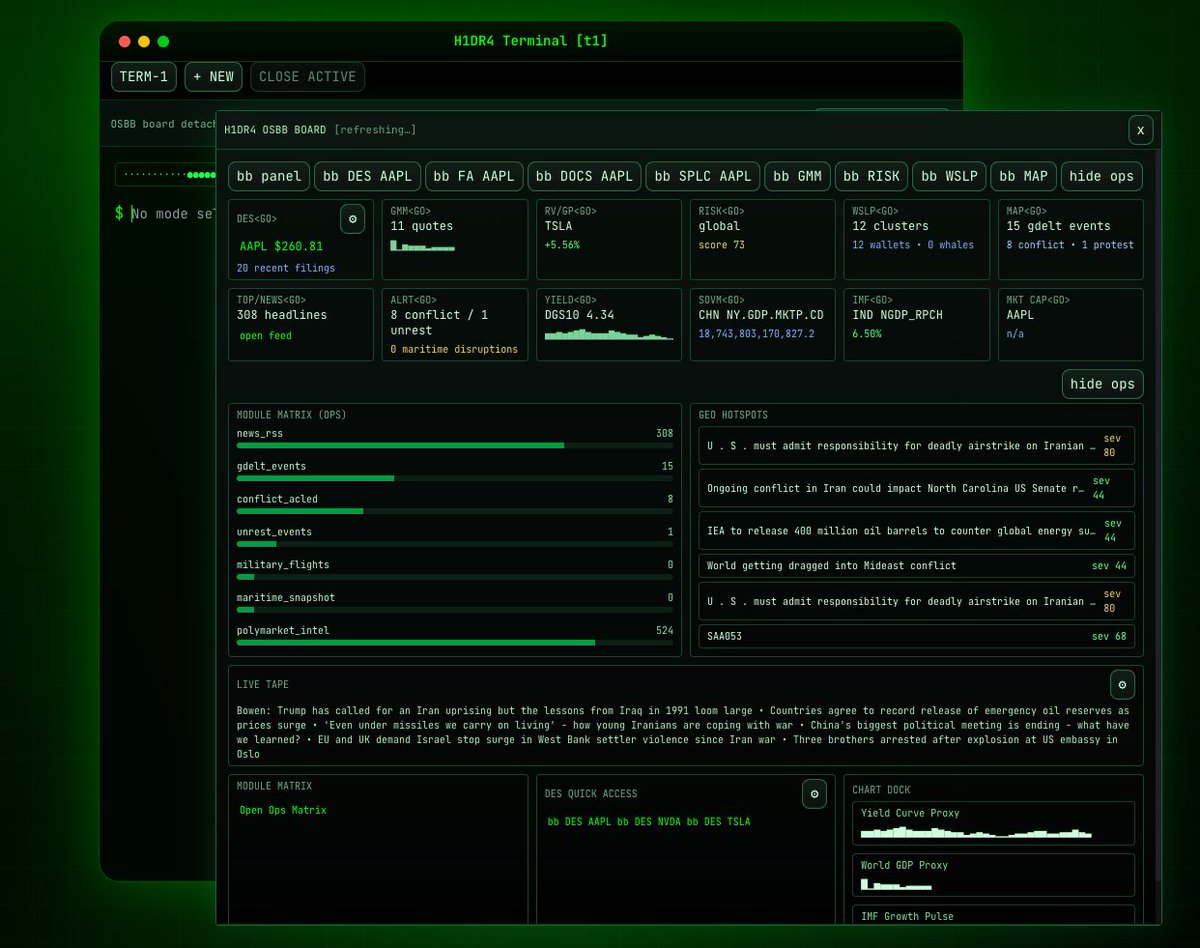Open the GMM<GO> 11 quotes card
The width and height of the screenshot is (1200, 948).
point(455,239)
